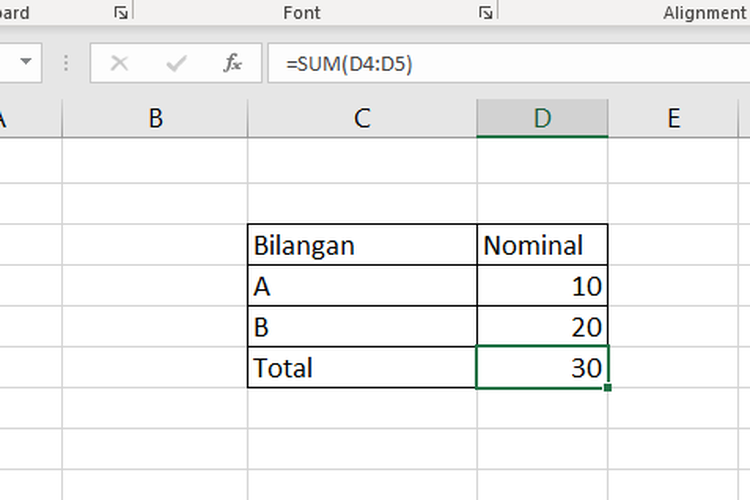Click the Cancel (X) formula button
The image size is (750, 500).
coord(119,63)
